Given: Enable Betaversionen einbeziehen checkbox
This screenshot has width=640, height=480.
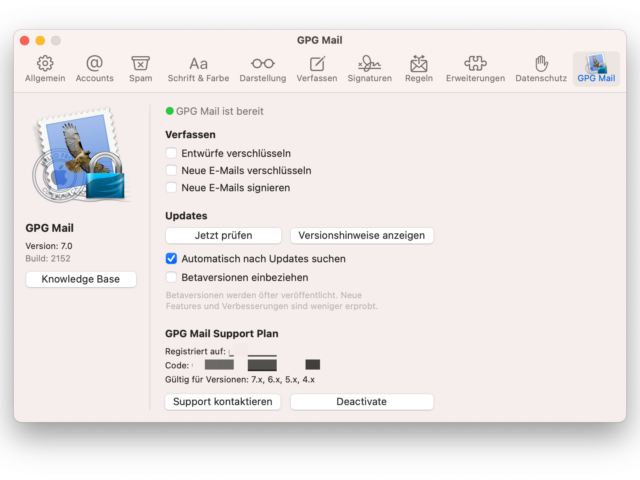Looking at the screenshot, I should coord(171,277).
